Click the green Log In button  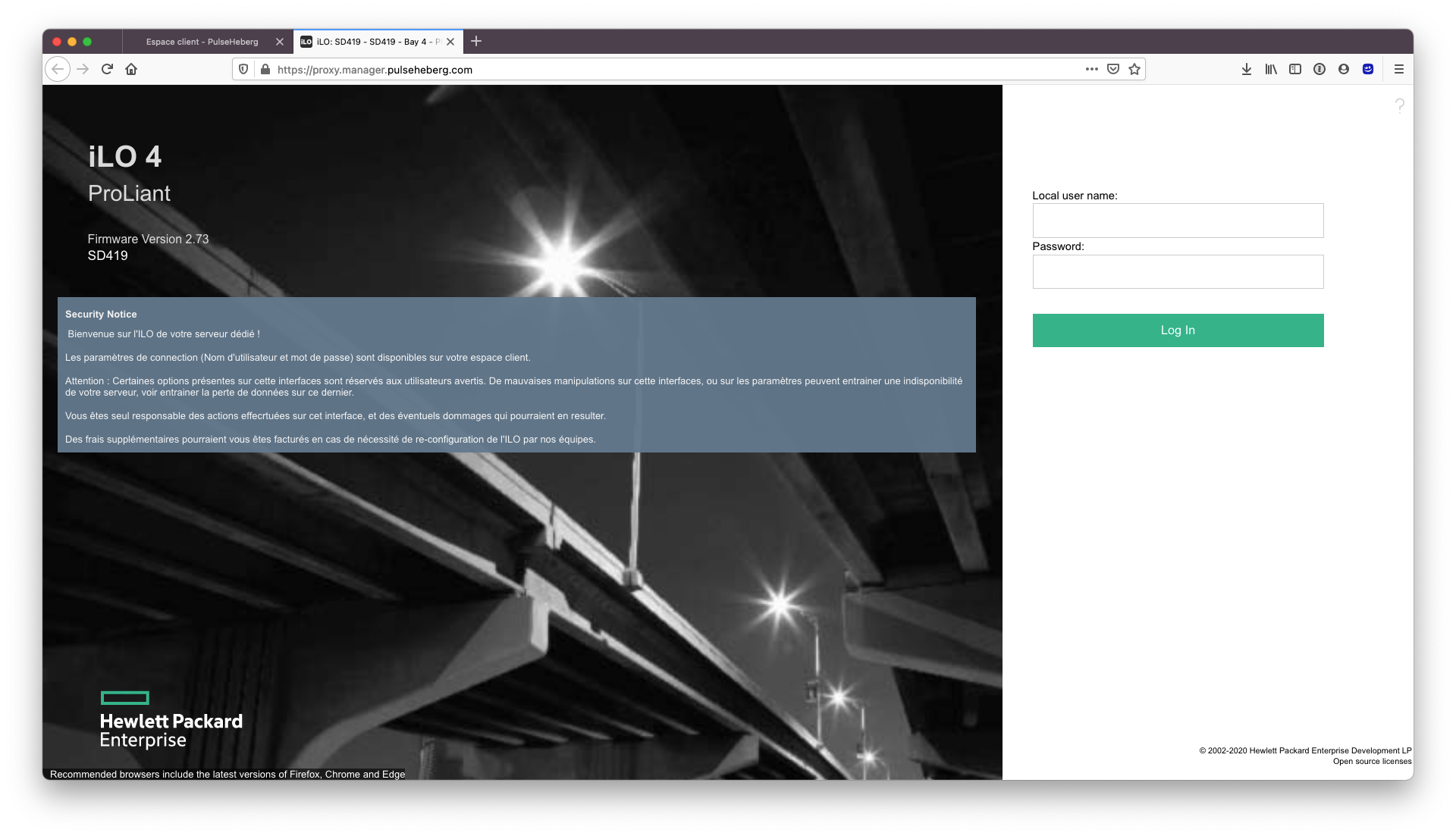[x=1178, y=330]
